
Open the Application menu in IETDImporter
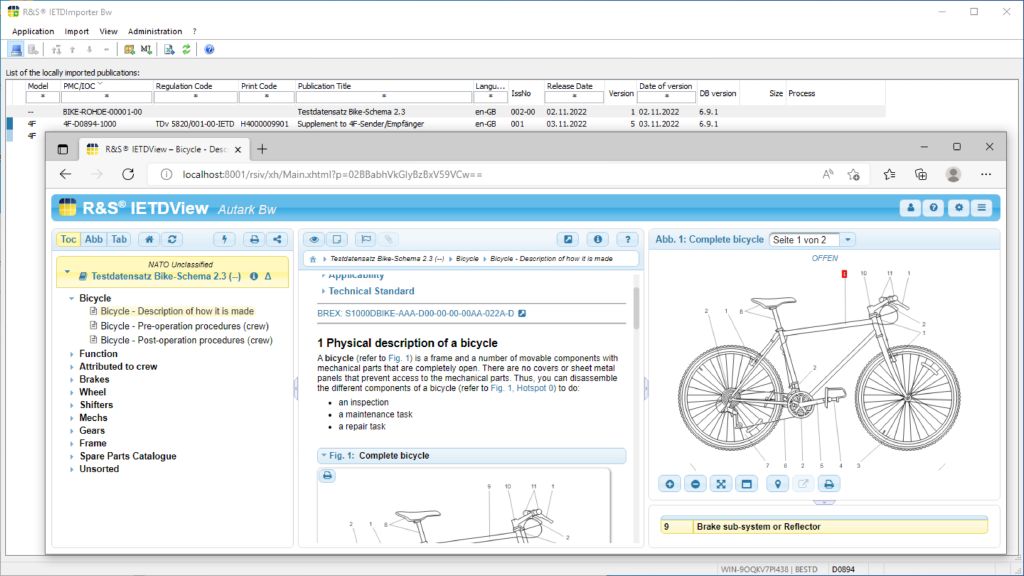pos(33,31)
